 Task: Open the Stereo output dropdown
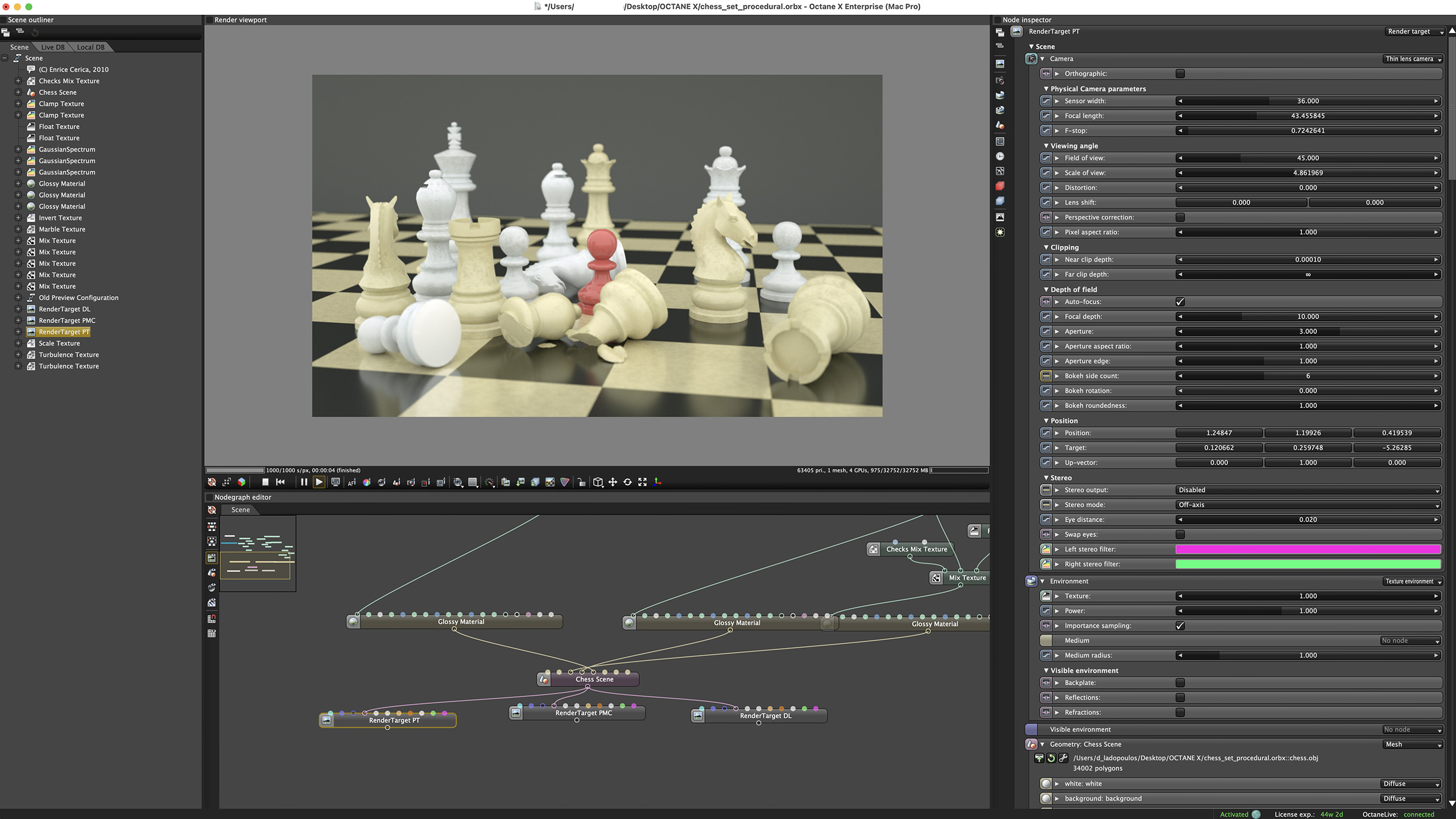pos(1308,490)
